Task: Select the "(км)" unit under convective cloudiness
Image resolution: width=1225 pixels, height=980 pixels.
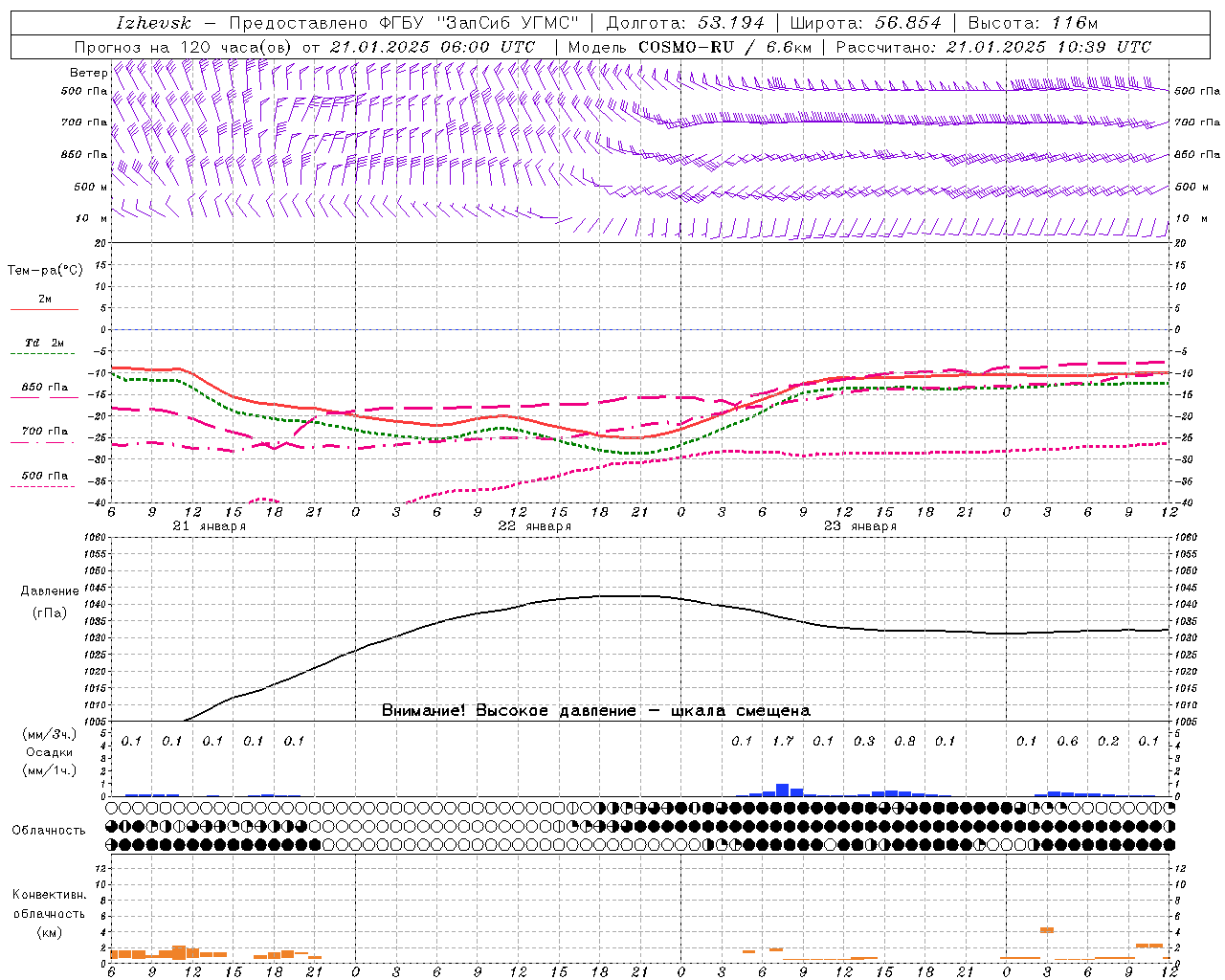Action: (49, 932)
